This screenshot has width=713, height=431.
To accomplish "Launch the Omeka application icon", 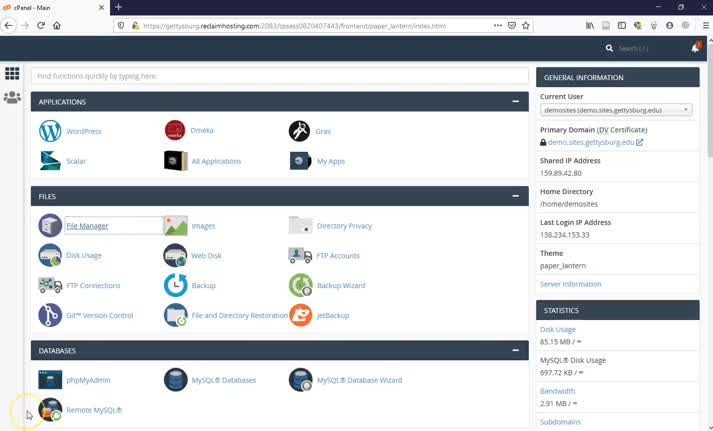I will (175, 130).
